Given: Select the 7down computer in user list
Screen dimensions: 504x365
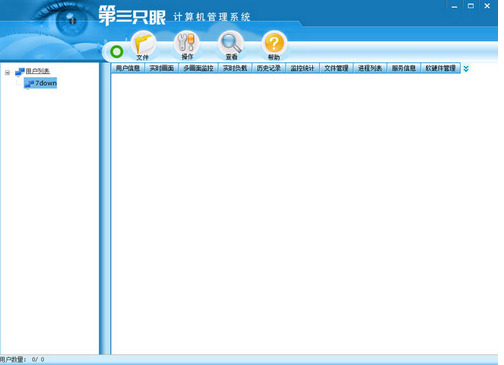Looking at the screenshot, I should pyautogui.click(x=40, y=83).
